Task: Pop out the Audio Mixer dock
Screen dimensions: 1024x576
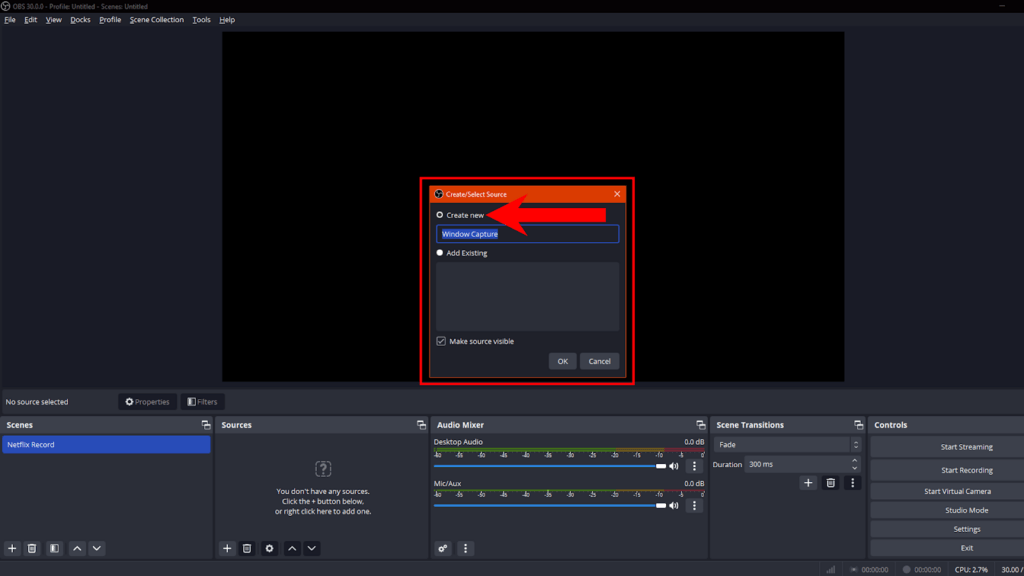Action: coord(701,425)
